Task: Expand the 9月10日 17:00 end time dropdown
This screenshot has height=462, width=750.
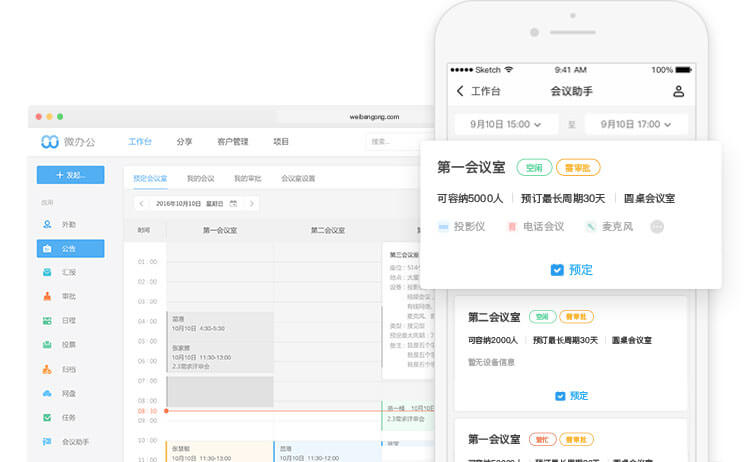Action: (x=636, y=125)
